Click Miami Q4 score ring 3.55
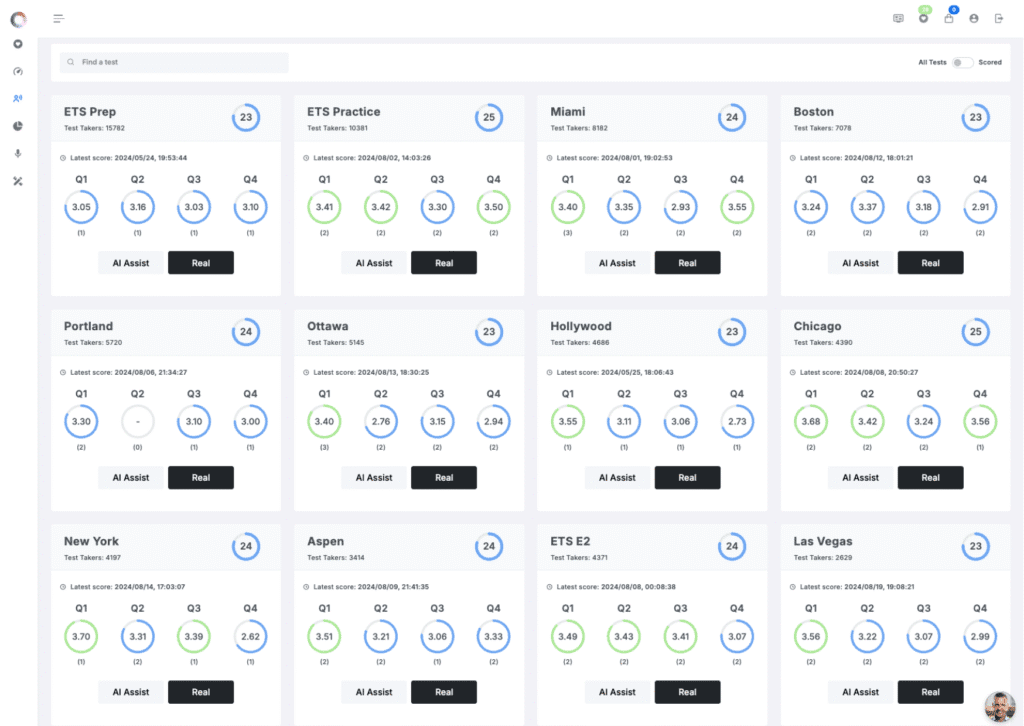The height and width of the screenshot is (726, 1024). point(737,207)
